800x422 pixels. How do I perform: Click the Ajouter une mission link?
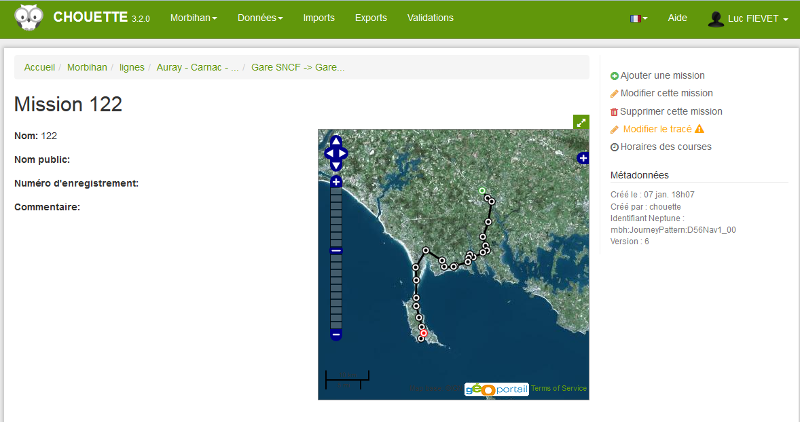[662, 75]
